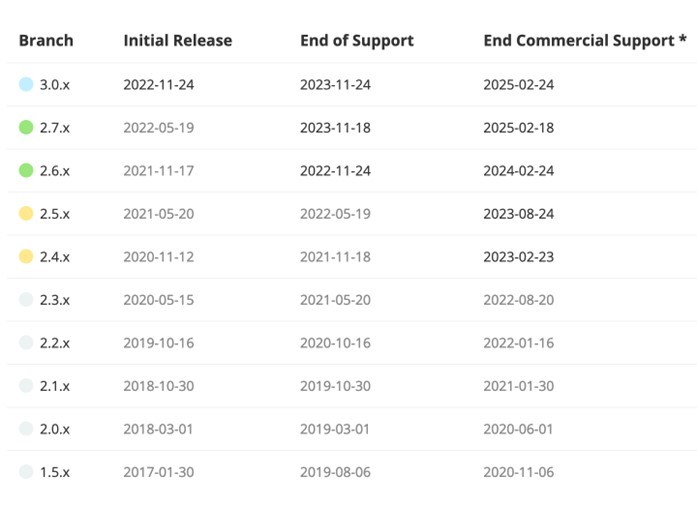This screenshot has height=505, width=697.
Task: Click the grey status dot beside 2.0.x
Action: click(x=26, y=428)
